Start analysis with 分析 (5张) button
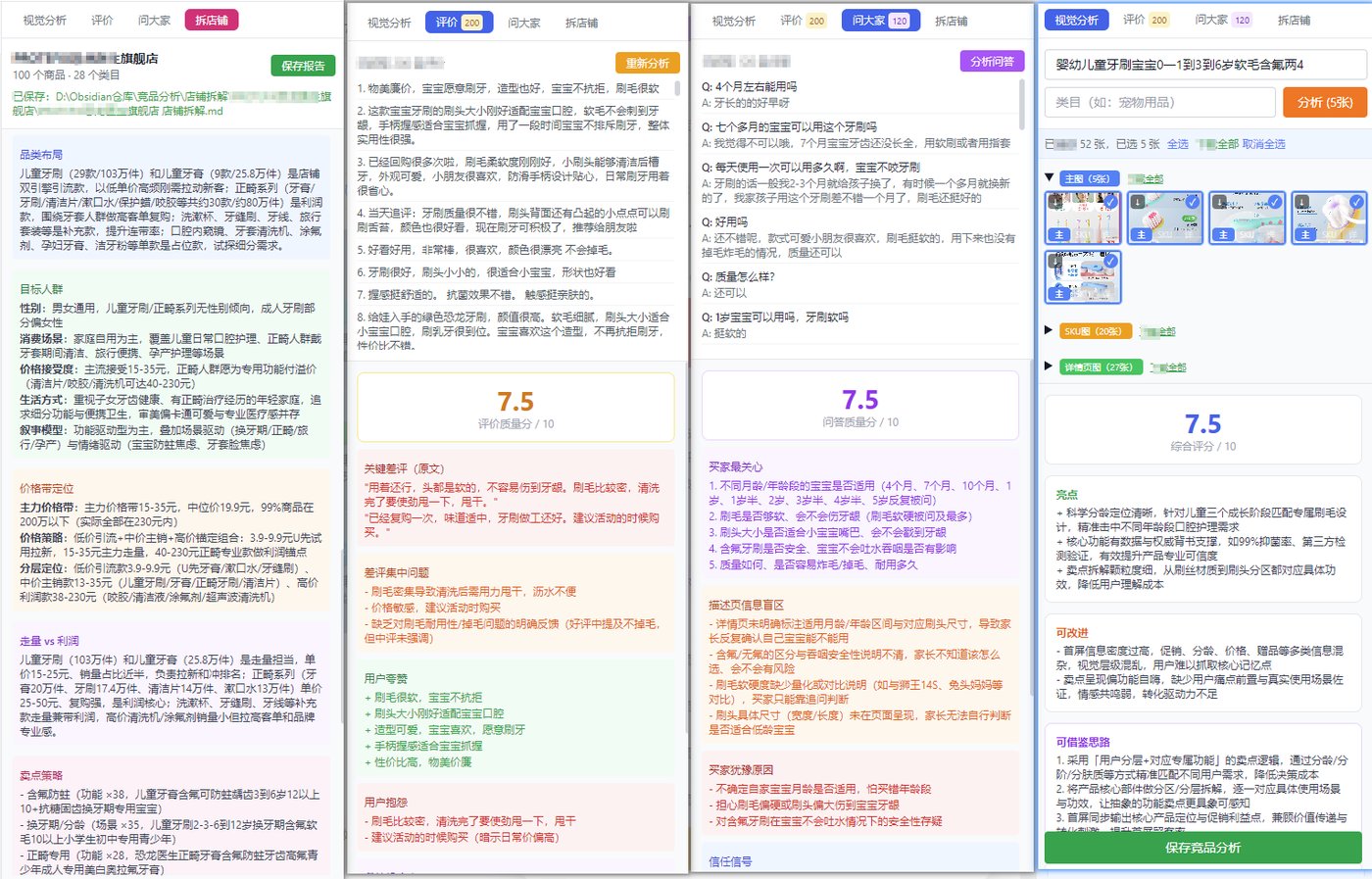1372x879 pixels. pyautogui.click(x=1325, y=102)
